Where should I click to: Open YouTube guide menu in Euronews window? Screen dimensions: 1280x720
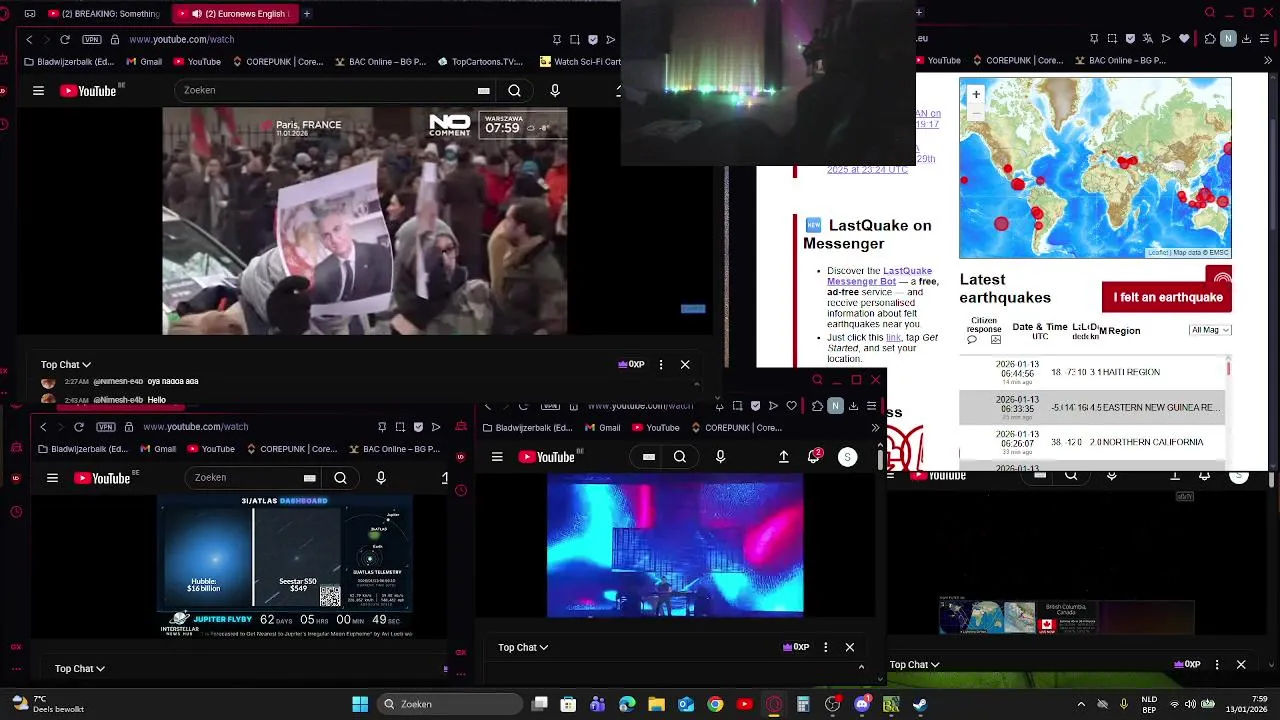click(38, 91)
